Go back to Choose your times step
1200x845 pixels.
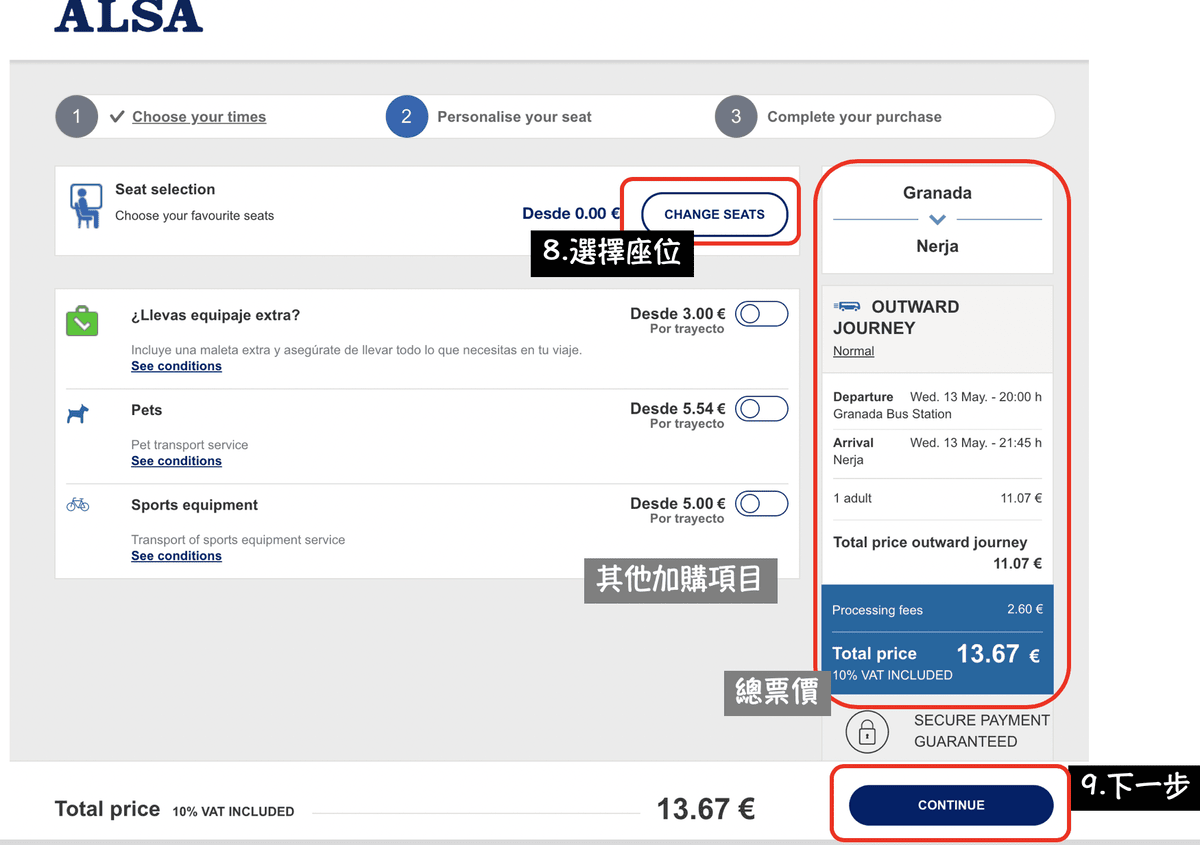click(x=199, y=117)
